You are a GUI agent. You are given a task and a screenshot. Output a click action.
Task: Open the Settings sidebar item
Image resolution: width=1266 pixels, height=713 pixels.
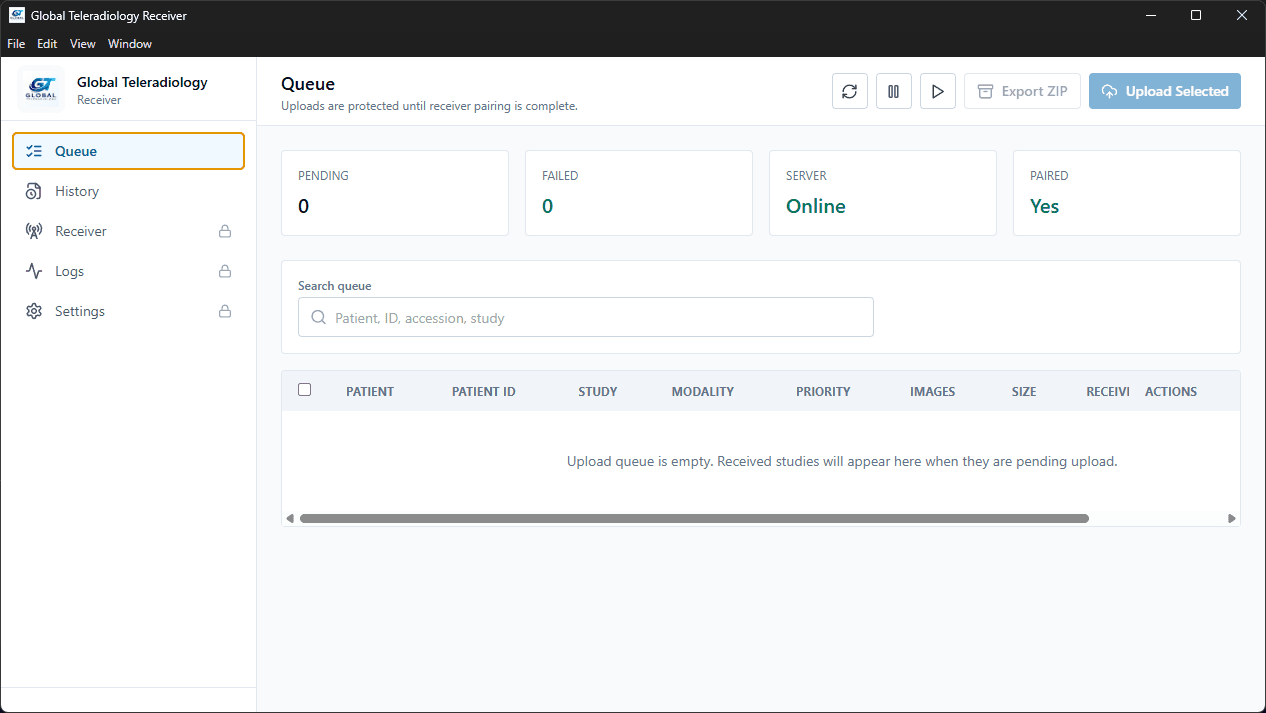[128, 311]
